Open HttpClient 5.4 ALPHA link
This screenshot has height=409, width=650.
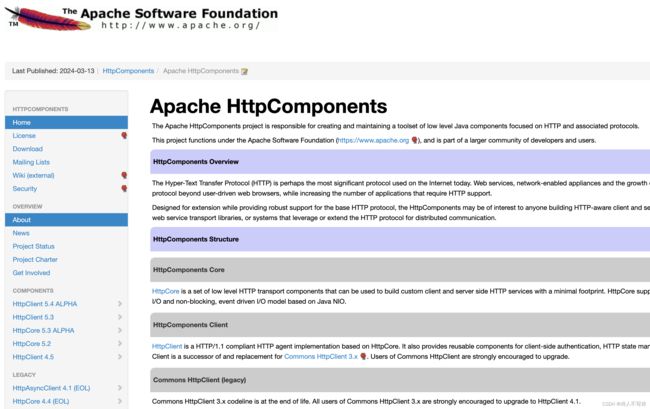click(x=45, y=304)
